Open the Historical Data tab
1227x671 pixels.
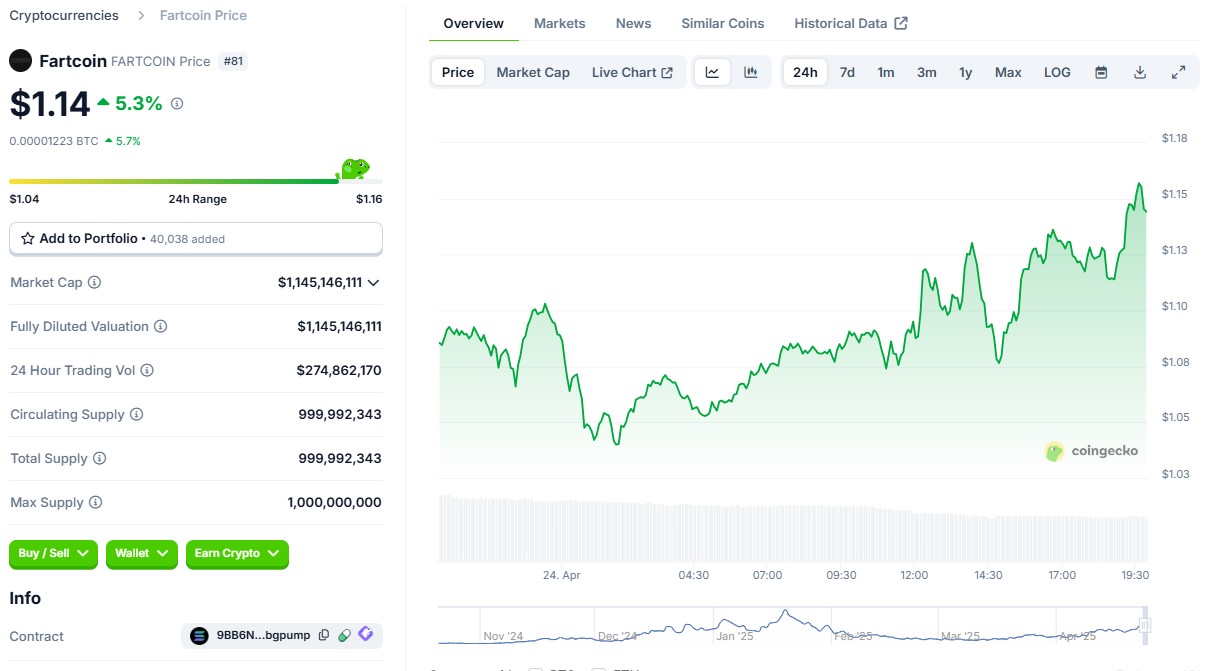851,23
